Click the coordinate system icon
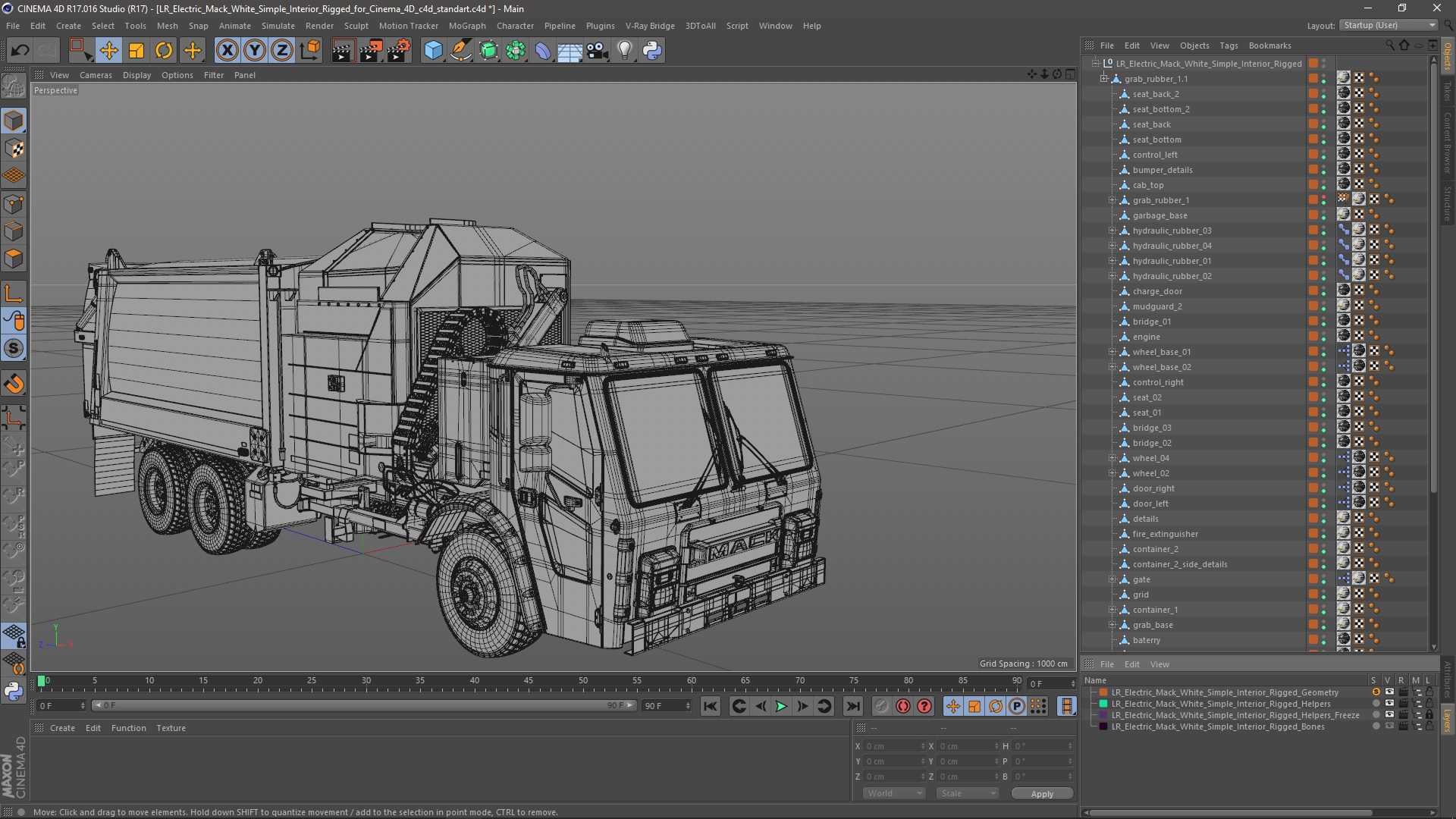The width and height of the screenshot is (1456, 819). [x=310, y=51]
